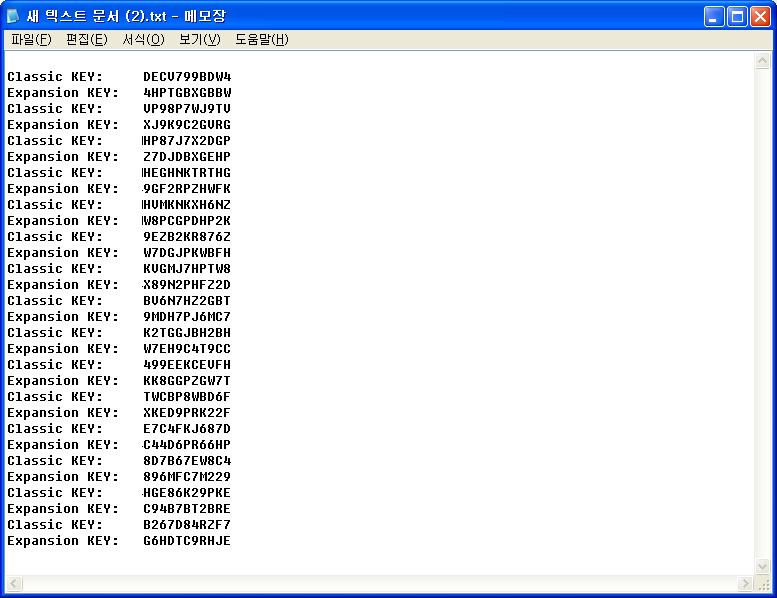Open the 서식(O) menu

click(x=143, y=40)
